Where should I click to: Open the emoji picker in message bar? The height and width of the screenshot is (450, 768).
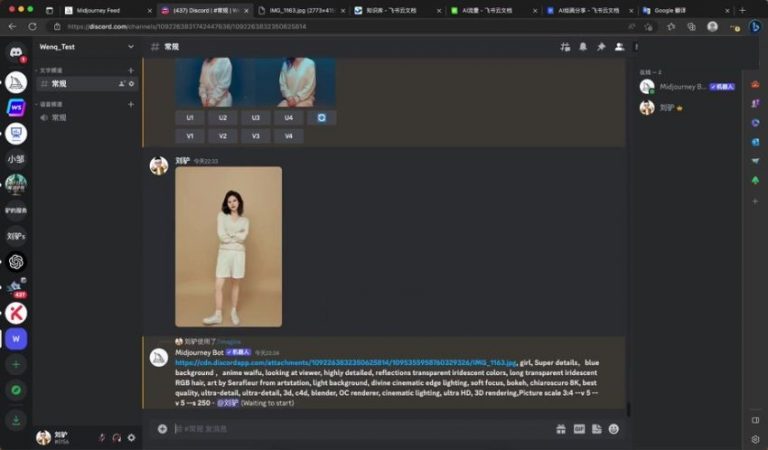coord(613,429)
